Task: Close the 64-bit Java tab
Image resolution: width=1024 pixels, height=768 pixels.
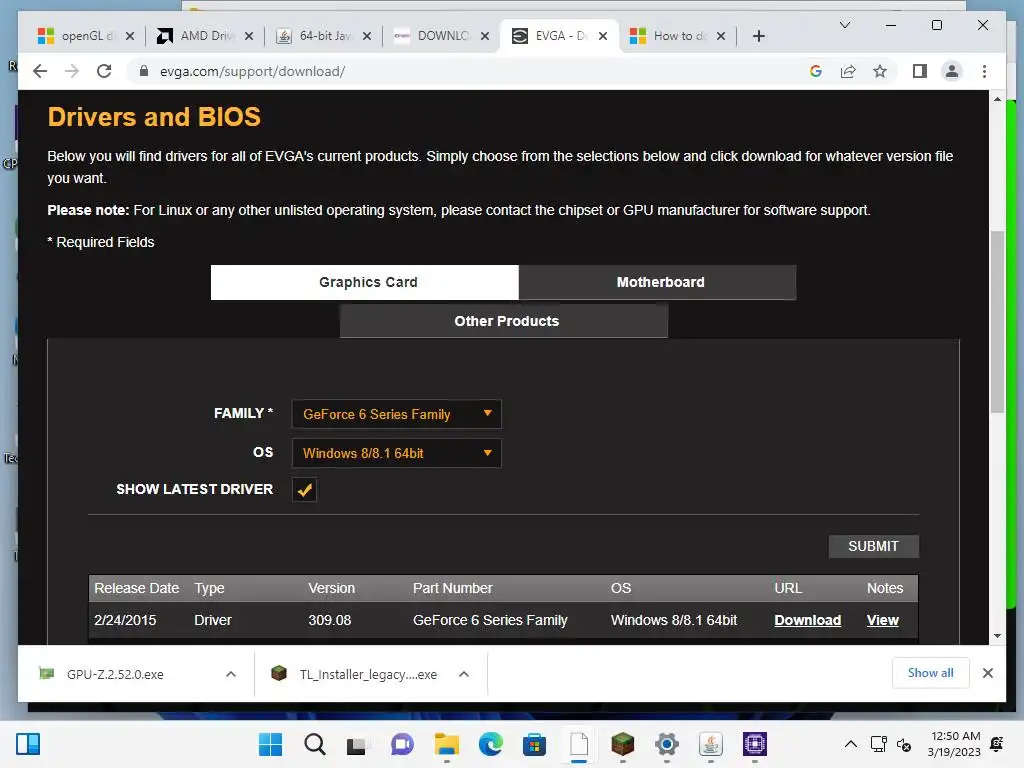Action: click(x=367, y=36)
